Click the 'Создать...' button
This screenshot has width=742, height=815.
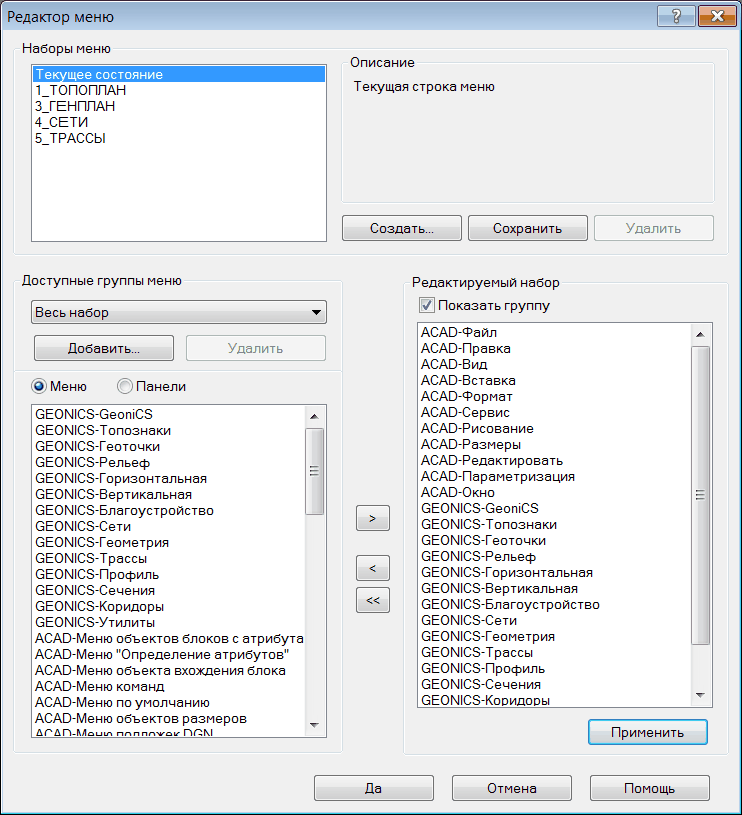click(401, 228)
